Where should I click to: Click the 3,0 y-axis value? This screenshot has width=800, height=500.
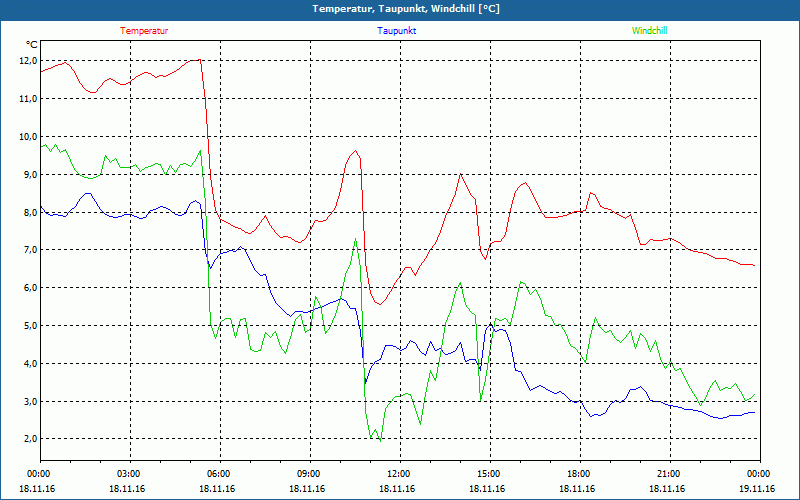pos(29,402)
